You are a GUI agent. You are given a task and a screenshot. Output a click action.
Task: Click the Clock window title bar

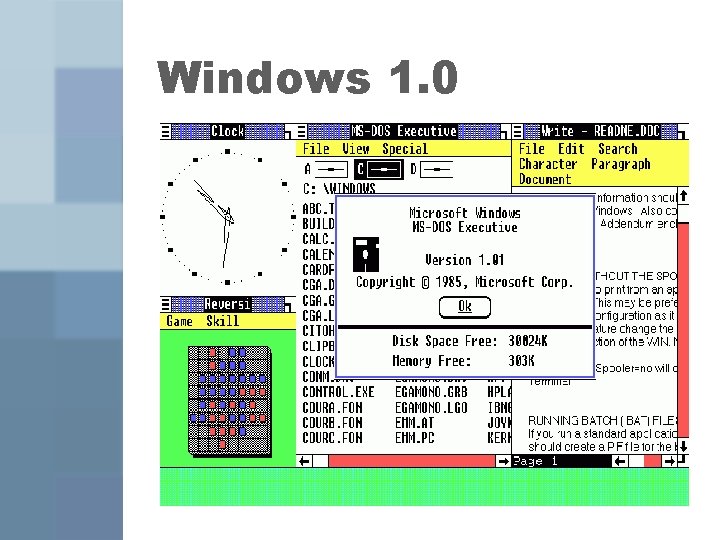pyautogui.click(x=227, y=132)
